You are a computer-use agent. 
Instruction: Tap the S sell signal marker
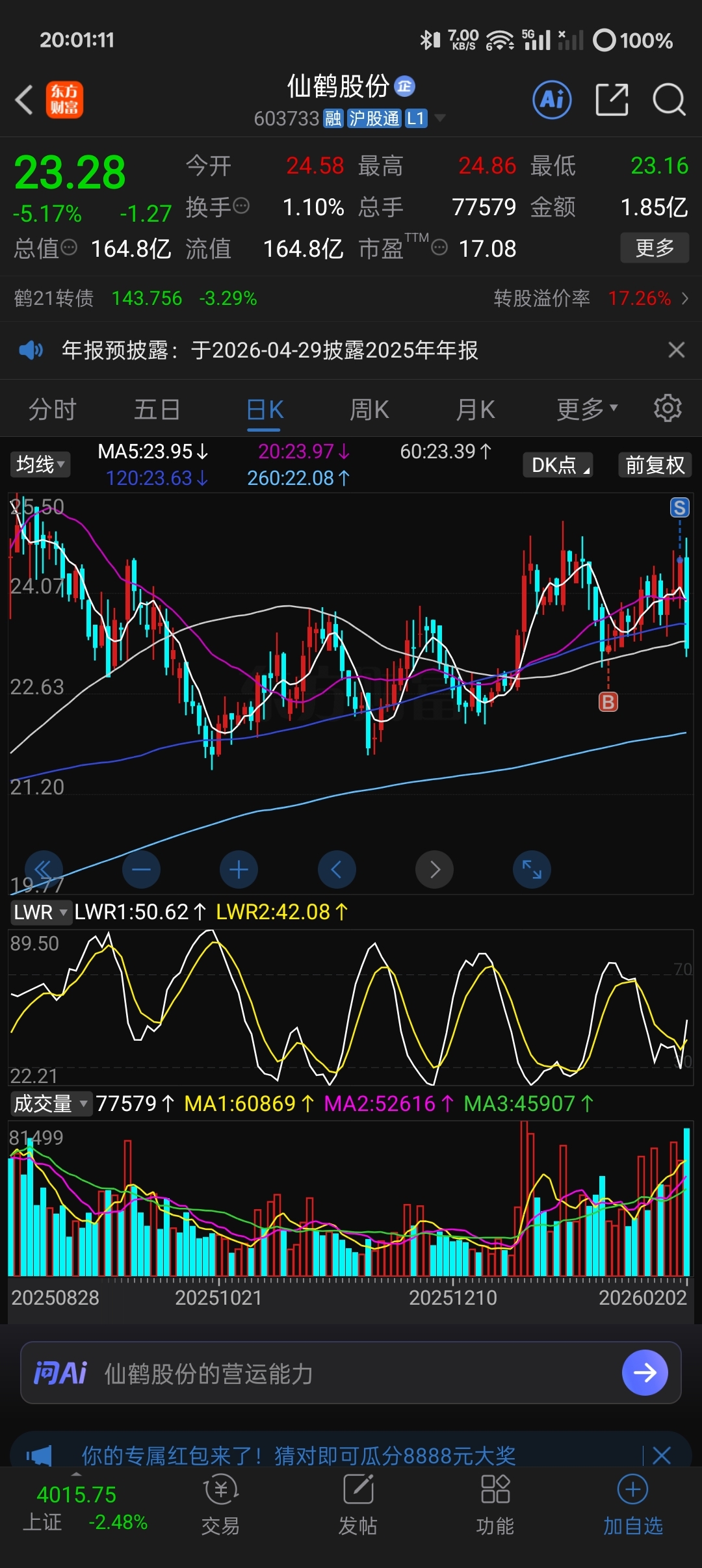pyautogui.click(x=680, y=508)
